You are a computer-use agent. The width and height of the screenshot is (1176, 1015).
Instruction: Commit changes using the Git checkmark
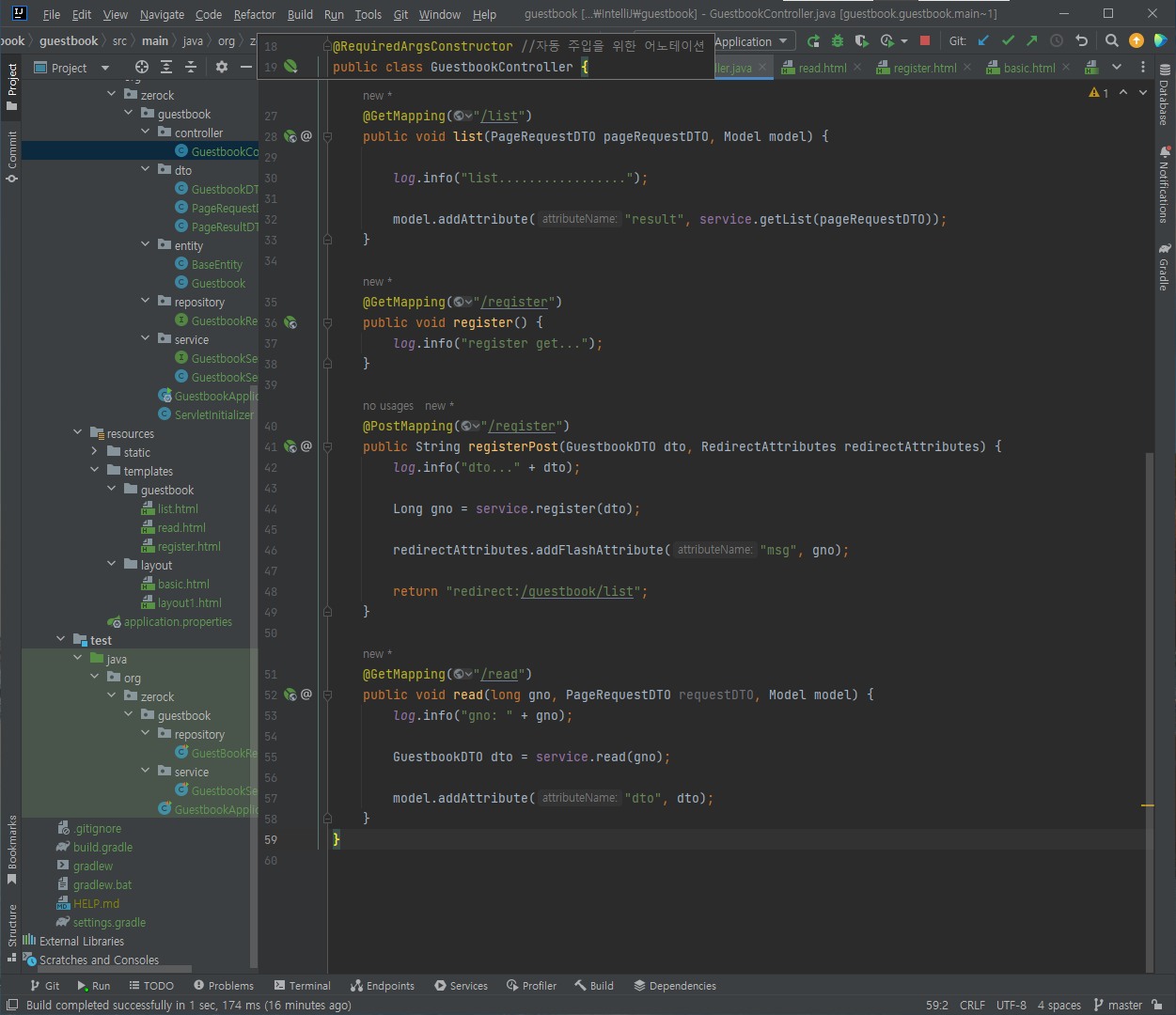pyautogui.click(x=1009, y=40)
